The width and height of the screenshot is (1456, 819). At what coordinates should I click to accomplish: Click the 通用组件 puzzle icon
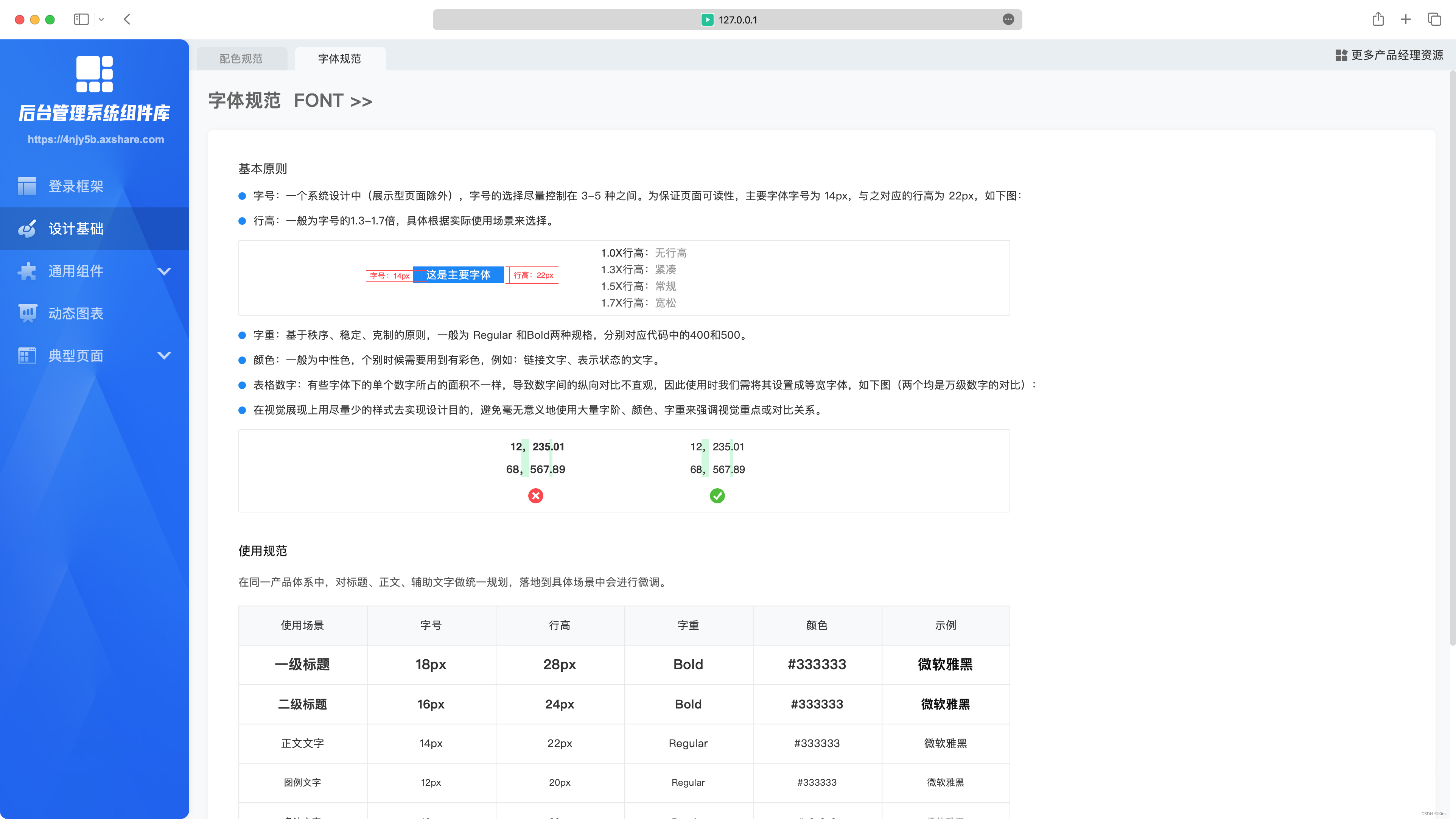26,271
